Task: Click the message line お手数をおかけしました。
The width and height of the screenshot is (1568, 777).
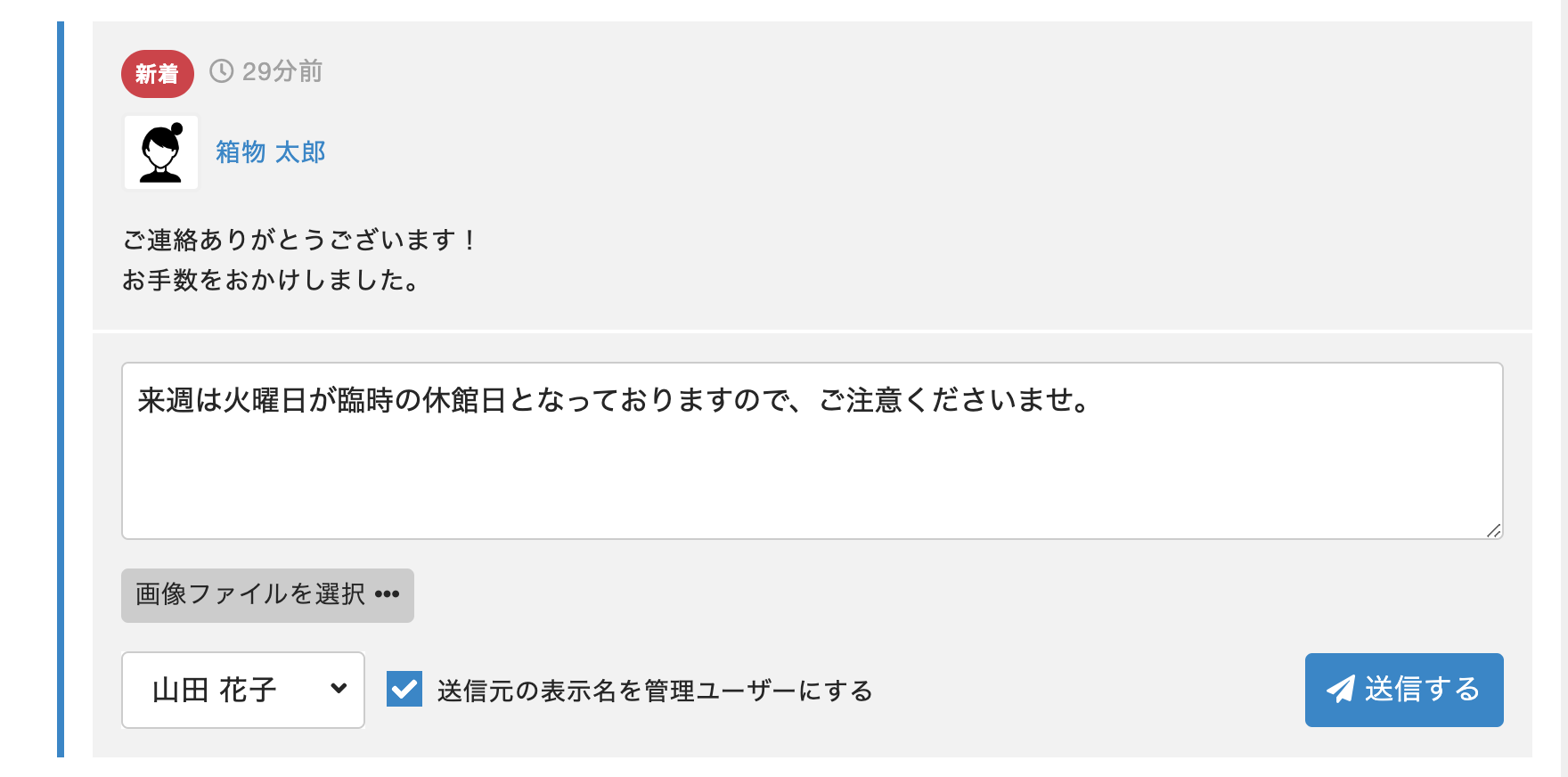Action: 271,281
